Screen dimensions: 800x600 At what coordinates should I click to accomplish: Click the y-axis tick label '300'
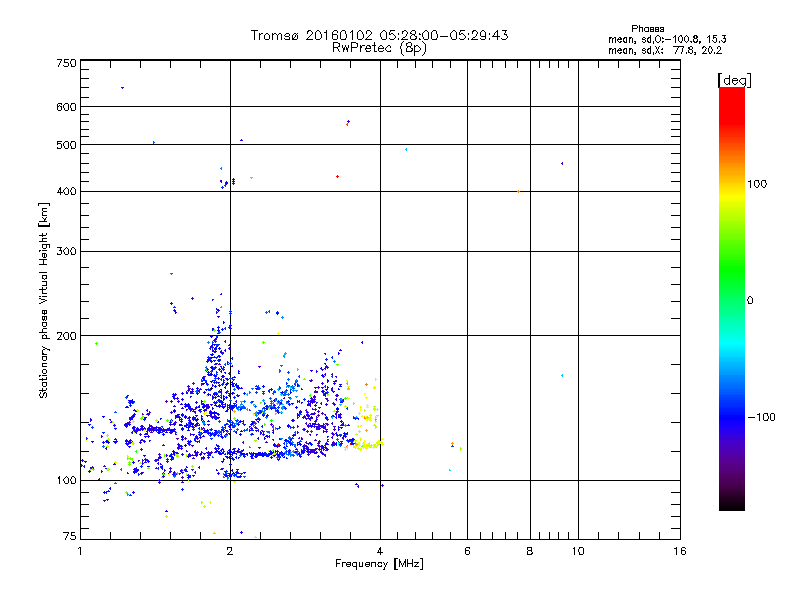(x=66, y=252)
